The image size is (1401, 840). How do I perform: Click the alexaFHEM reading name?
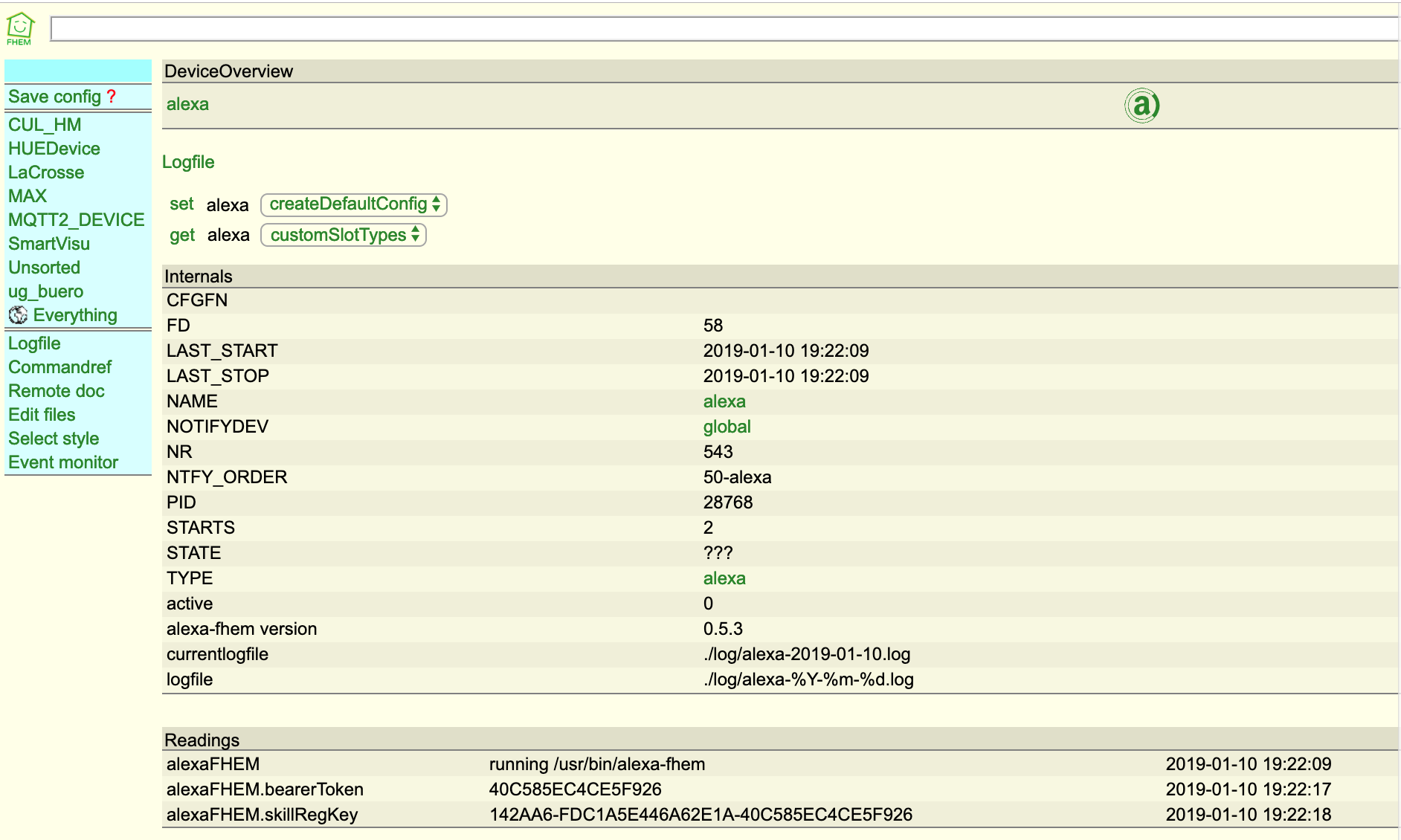213,764
